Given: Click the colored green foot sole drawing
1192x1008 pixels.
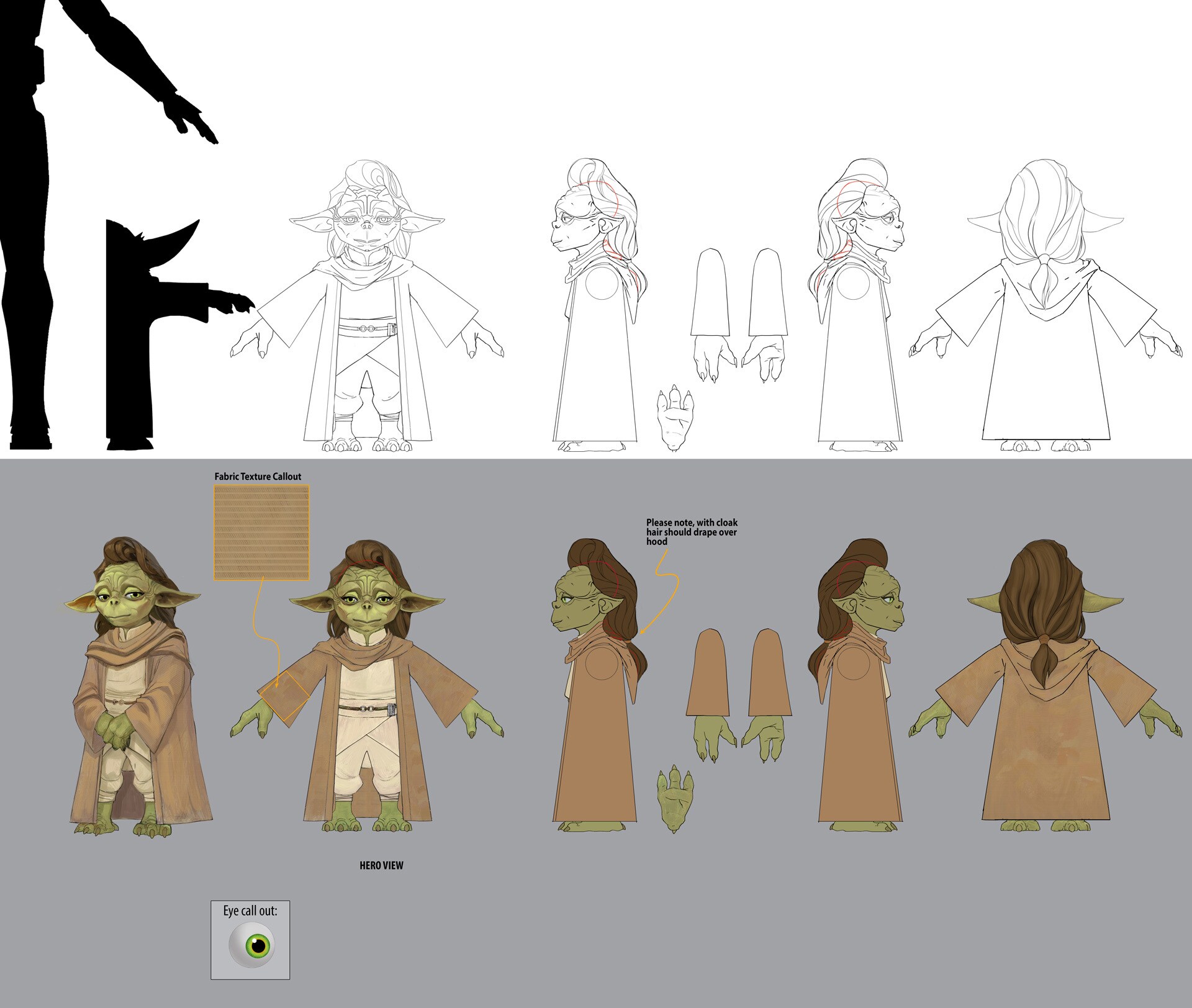Looking at the screenshot, I should point(675,799).
